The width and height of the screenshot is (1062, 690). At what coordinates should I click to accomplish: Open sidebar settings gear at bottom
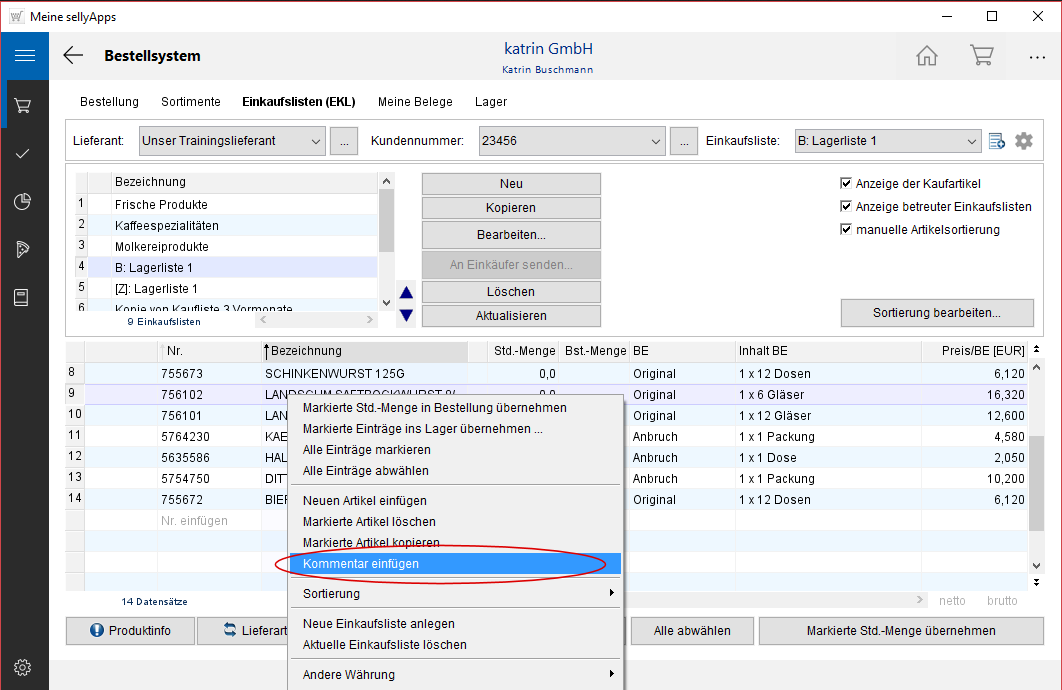tap(23, 667)
